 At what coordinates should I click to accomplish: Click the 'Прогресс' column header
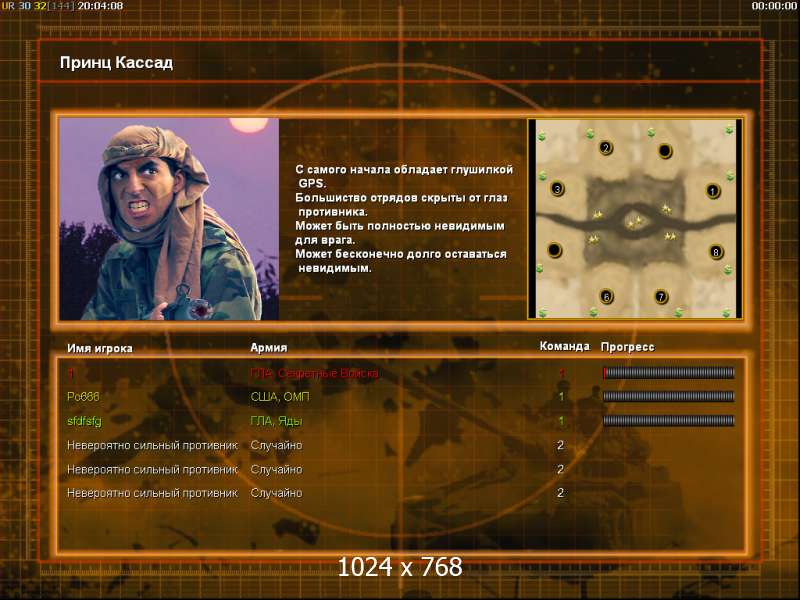point(627,347)
